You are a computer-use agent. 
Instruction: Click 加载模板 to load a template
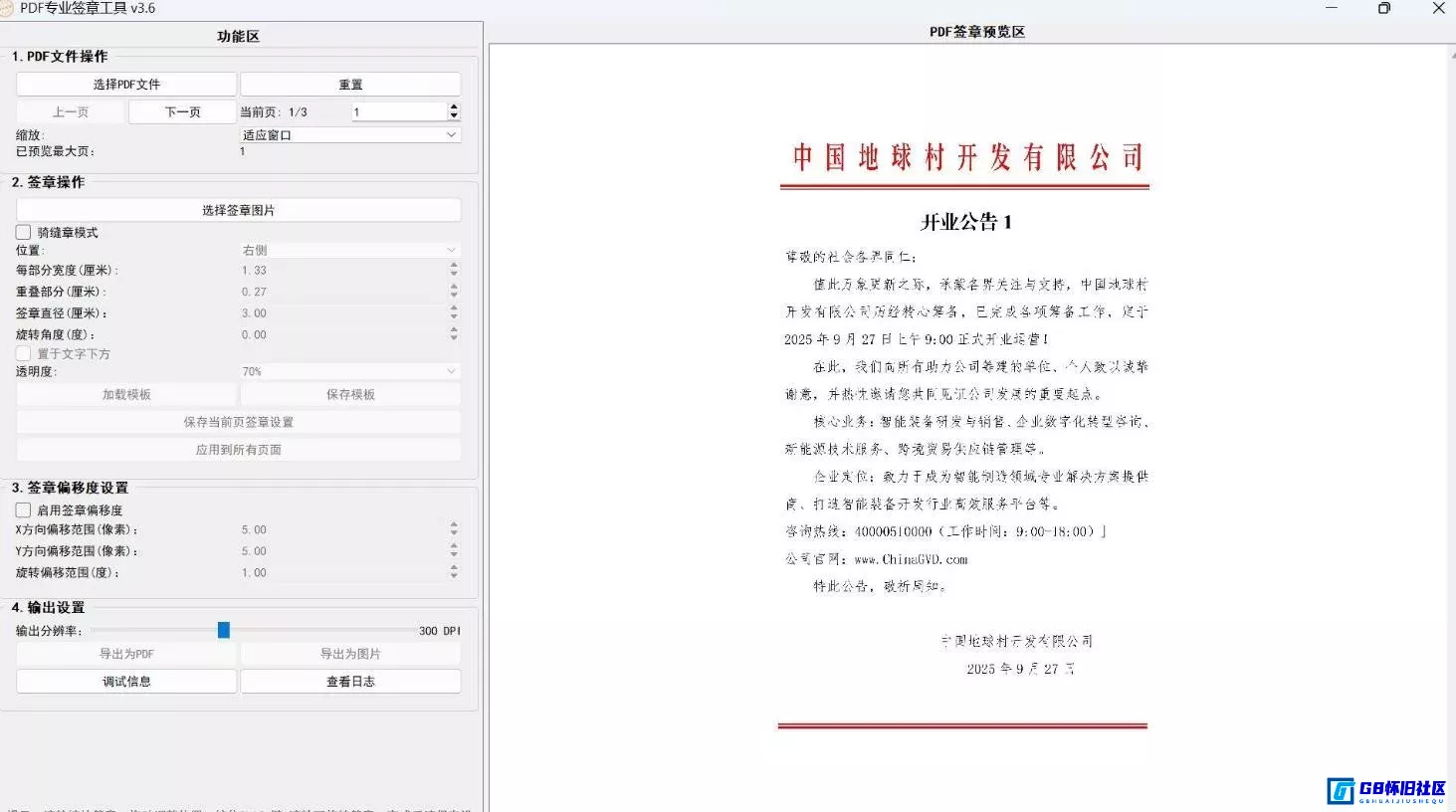tap(125, 394)
